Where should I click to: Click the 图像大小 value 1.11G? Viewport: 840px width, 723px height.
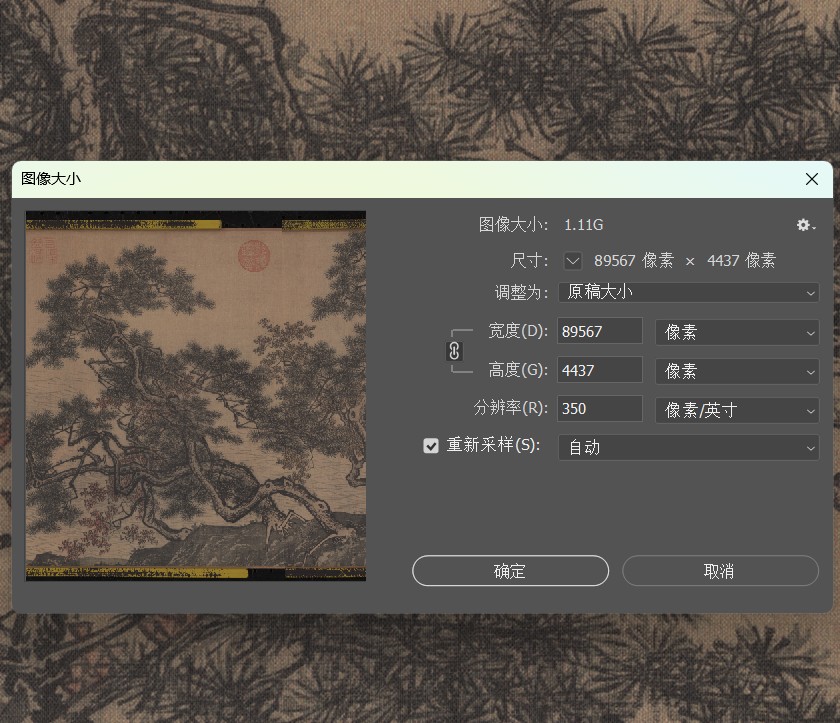click(x=583, y=225)
